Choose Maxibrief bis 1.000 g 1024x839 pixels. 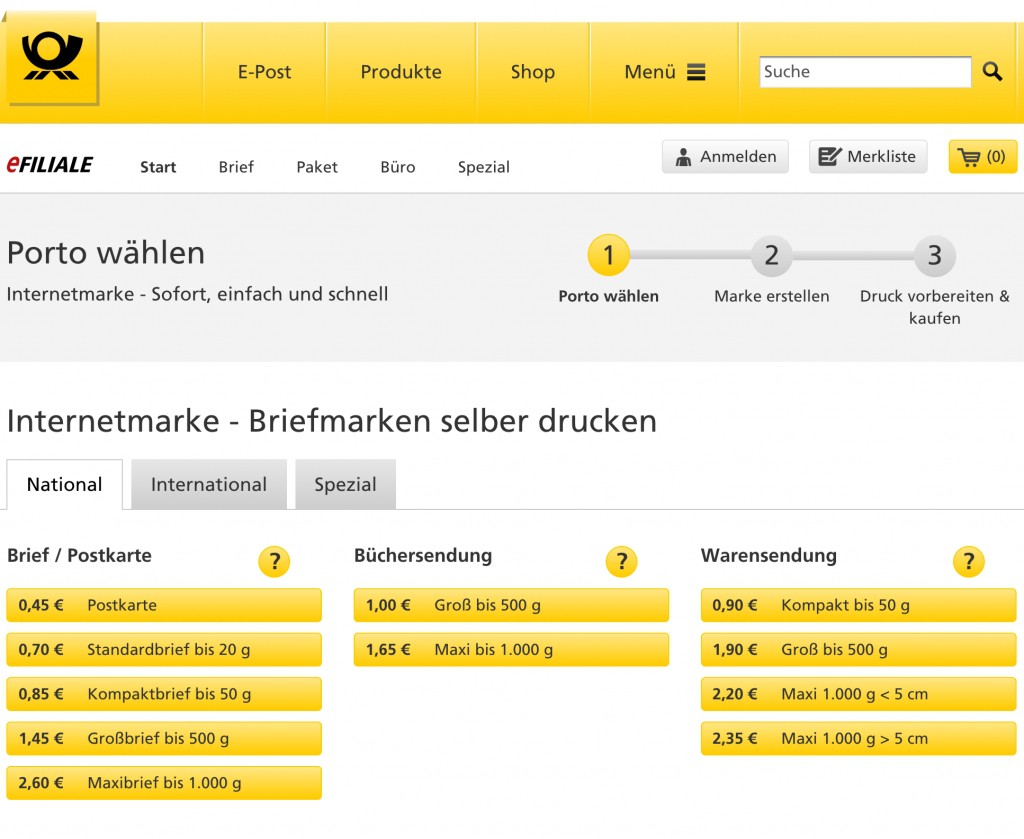(x=164, y=783)
